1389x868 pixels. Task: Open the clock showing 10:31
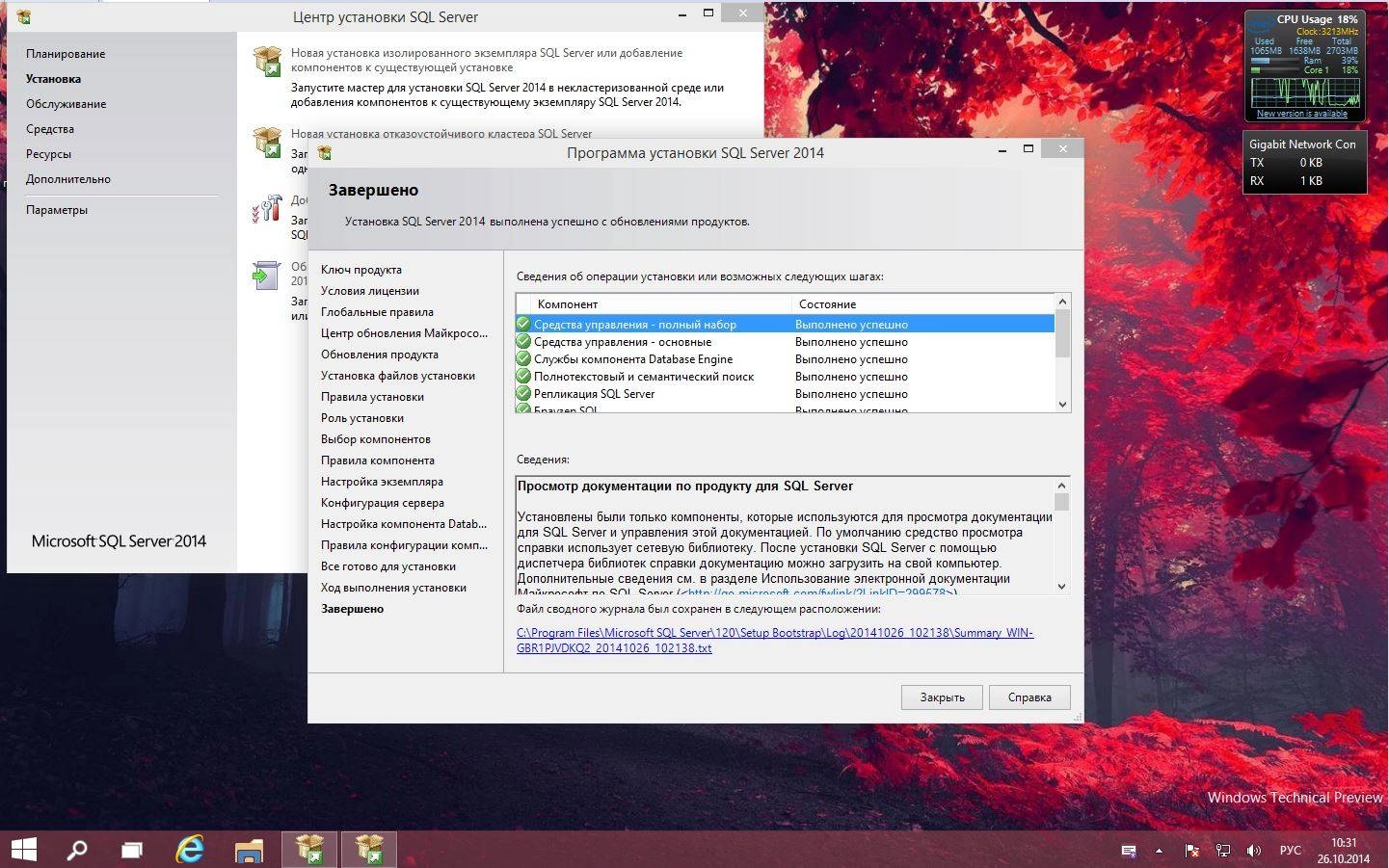(1344, 851)
